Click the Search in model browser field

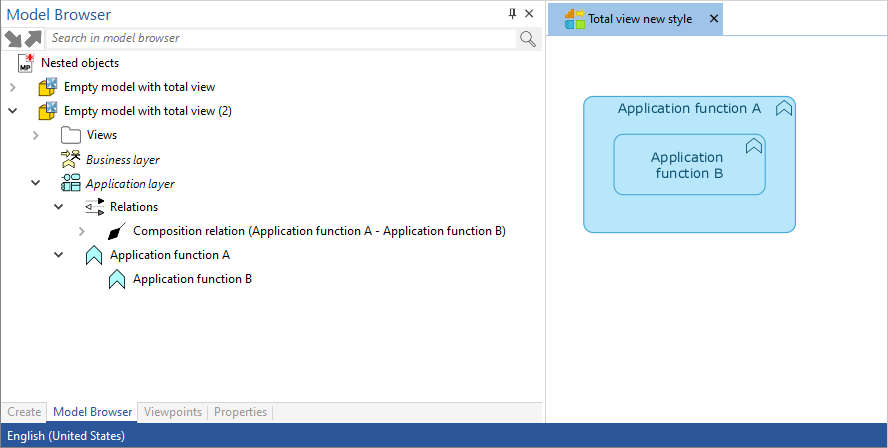[x=280, y=38]
